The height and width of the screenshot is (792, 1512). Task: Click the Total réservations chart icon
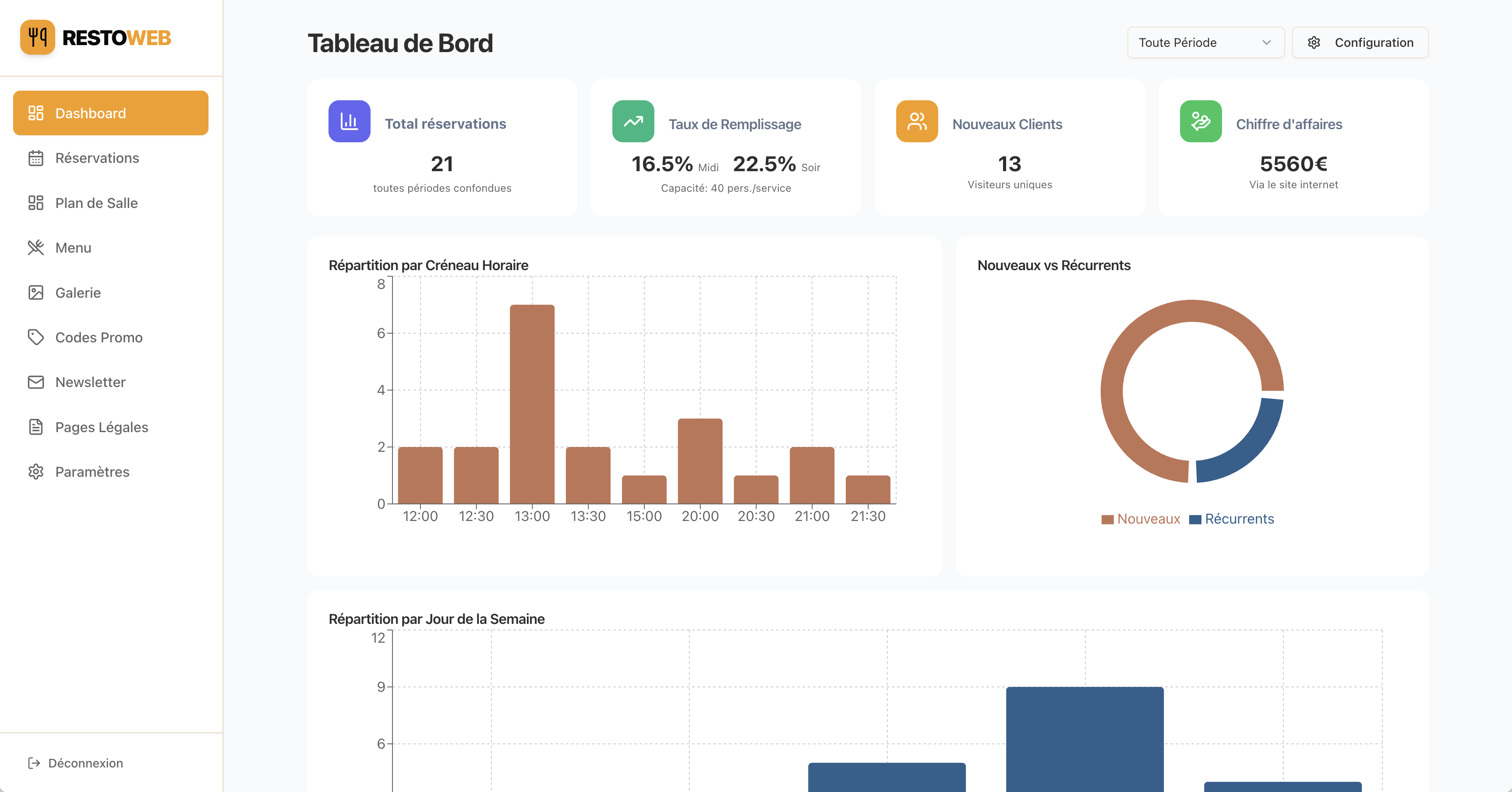349,121
